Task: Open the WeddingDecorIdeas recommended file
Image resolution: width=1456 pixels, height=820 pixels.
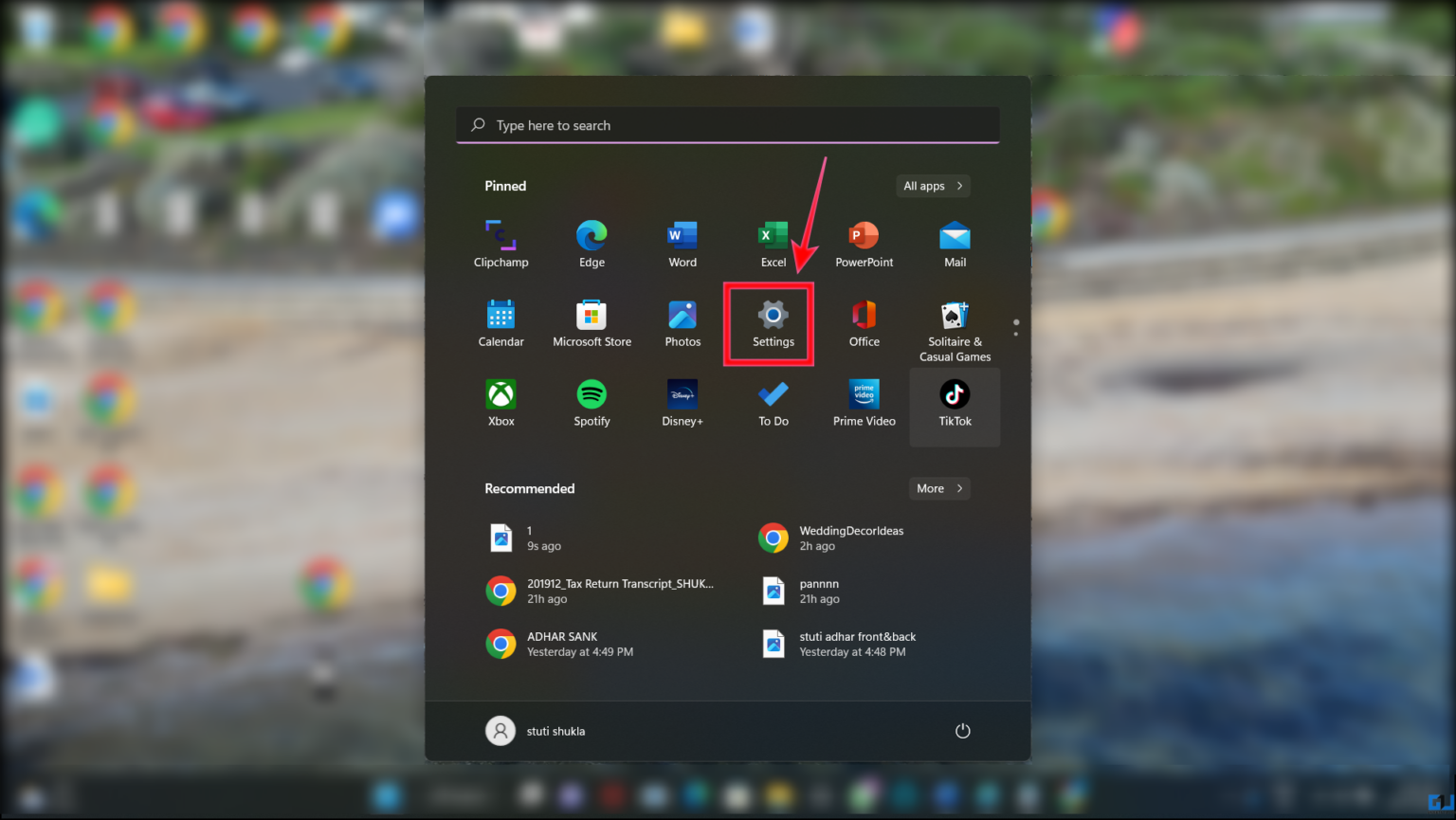Action: point(831,538)
